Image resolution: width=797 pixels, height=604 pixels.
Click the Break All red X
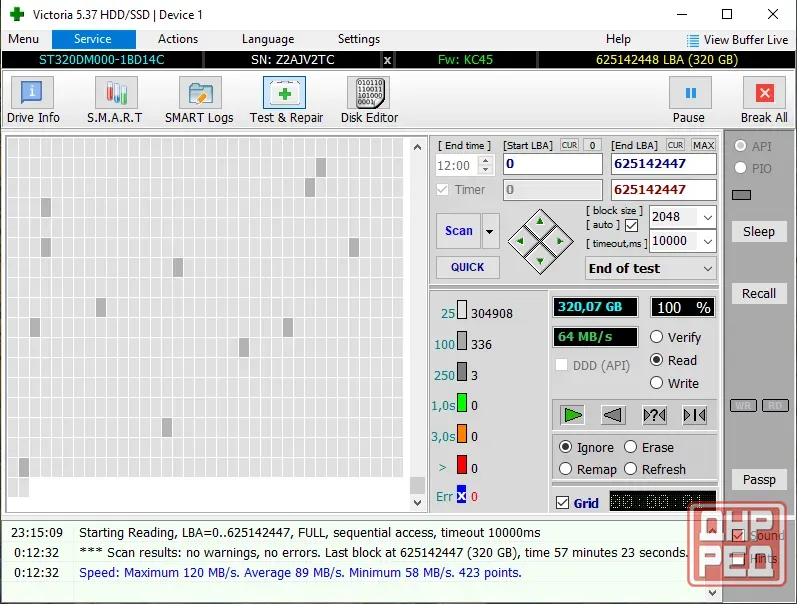point(764,93)
